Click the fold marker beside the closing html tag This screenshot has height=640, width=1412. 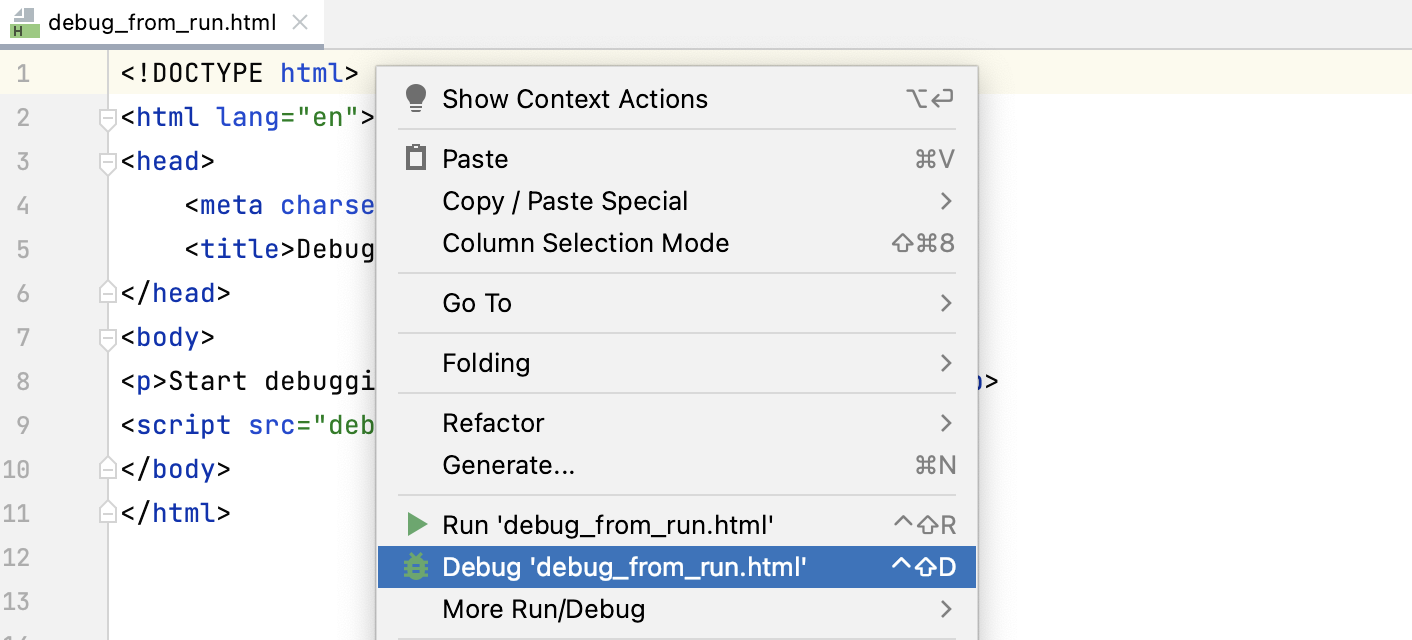107,512
